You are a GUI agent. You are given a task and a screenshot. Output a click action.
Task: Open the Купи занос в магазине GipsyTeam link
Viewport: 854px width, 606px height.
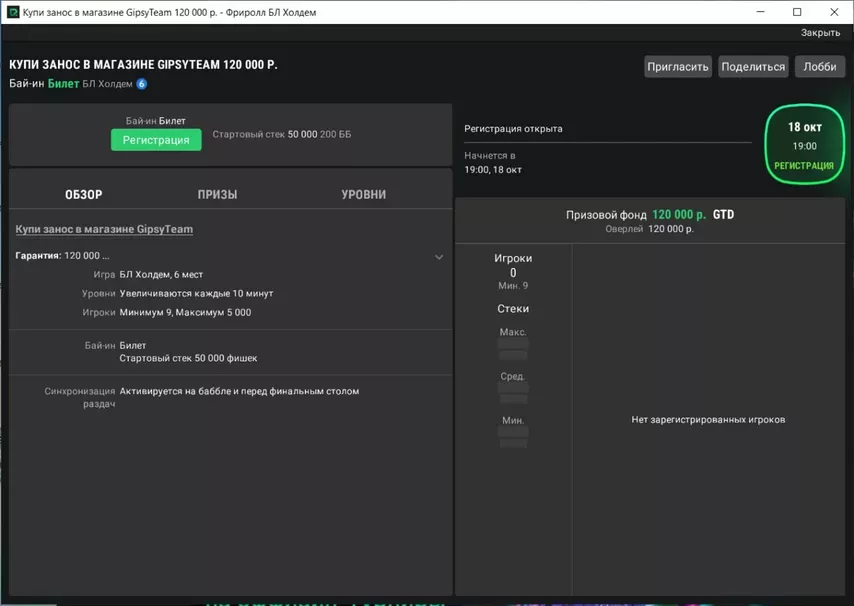pyautogui.click(x=104, y=229)
